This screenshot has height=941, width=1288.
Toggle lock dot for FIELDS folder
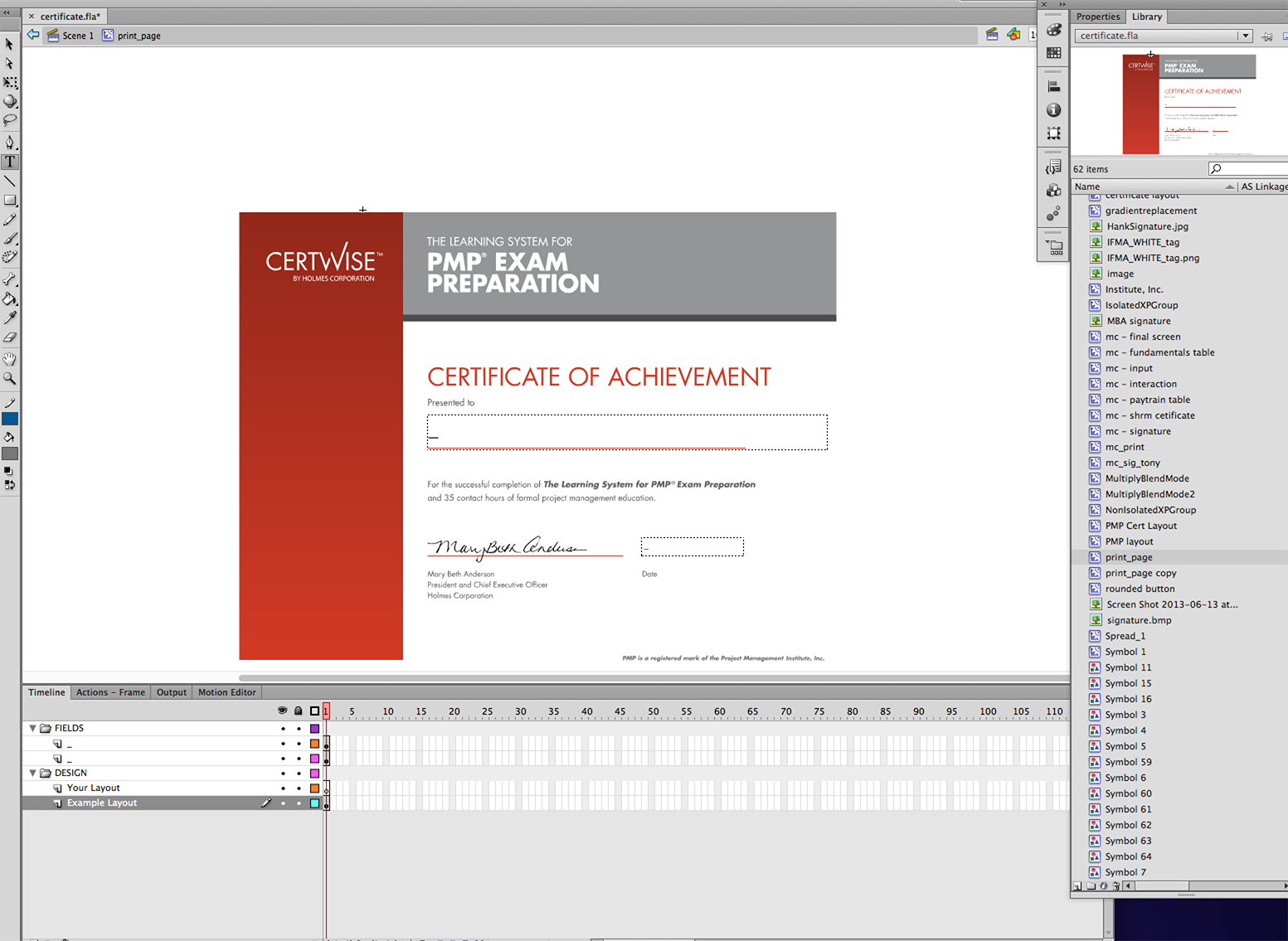point(299,729)
